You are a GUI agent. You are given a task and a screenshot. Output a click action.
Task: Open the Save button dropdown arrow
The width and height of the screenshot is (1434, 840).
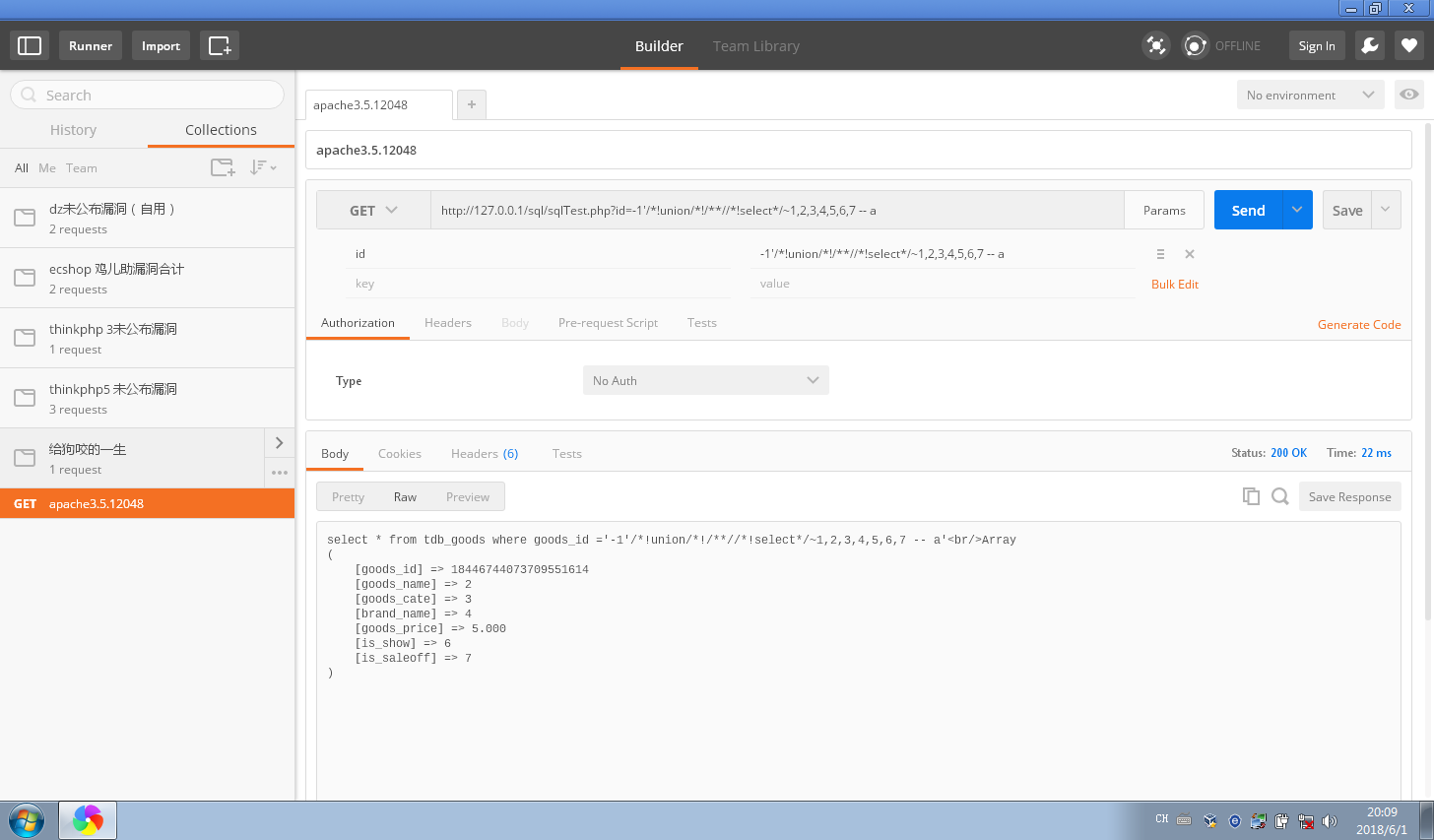1386,210
